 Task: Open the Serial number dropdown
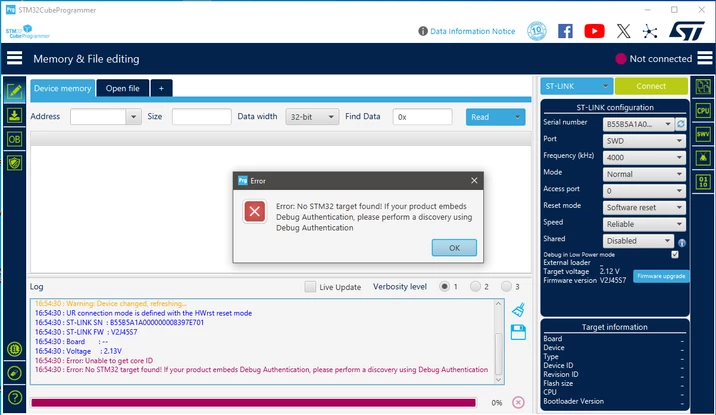pyautogui.click(x=638, y=124)
